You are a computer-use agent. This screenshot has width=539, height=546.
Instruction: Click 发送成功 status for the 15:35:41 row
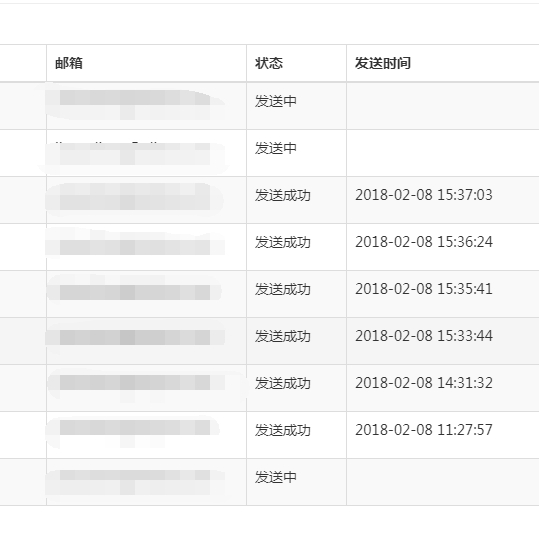pos(283,289)
